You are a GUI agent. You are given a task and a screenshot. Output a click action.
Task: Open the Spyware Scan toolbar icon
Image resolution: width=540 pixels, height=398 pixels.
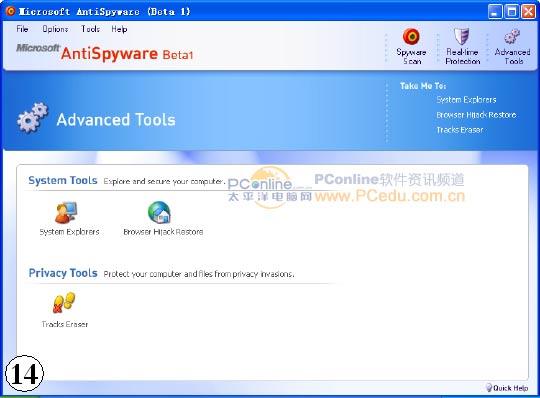click(x=411, y=36)
